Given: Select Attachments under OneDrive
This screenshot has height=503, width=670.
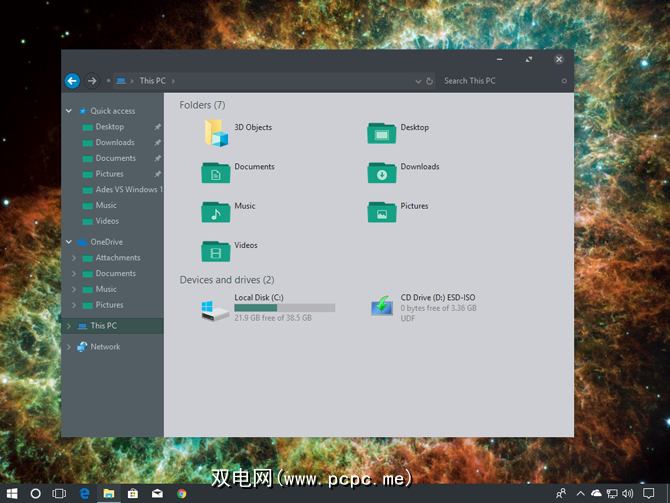Looking at the screenshot, I should click(117, 258).
